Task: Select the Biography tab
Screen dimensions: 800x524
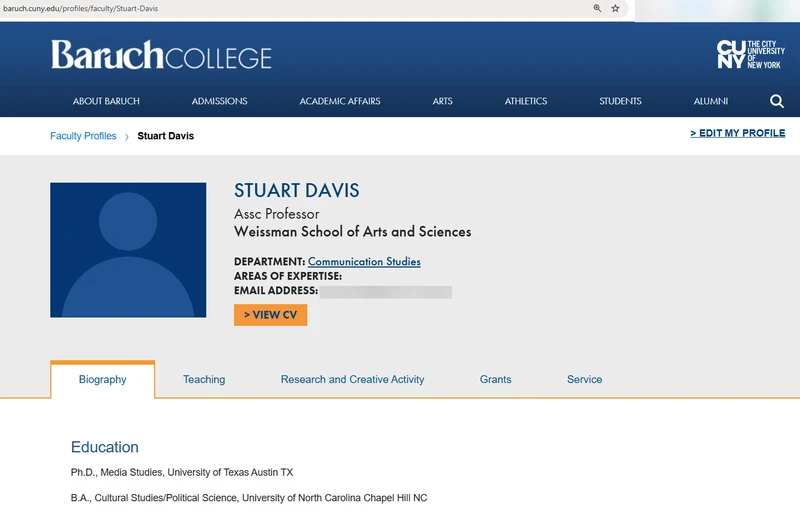Action: tap(103, 379)
